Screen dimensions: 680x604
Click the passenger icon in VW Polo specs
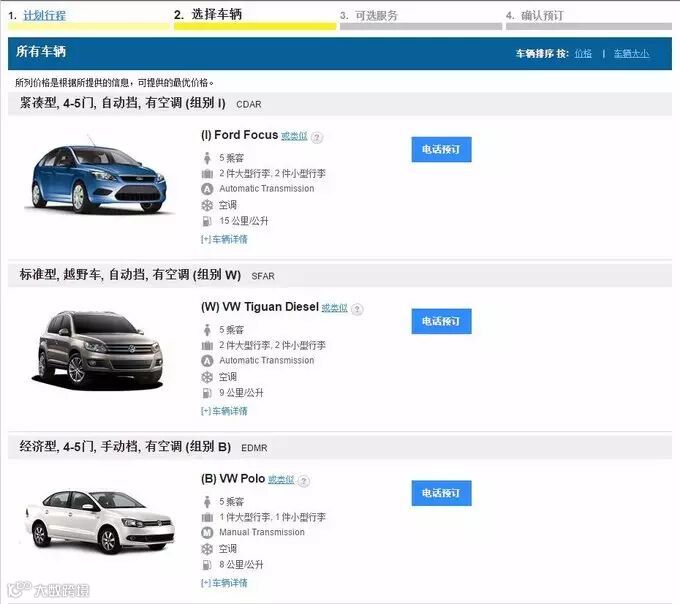click(207, 502)
